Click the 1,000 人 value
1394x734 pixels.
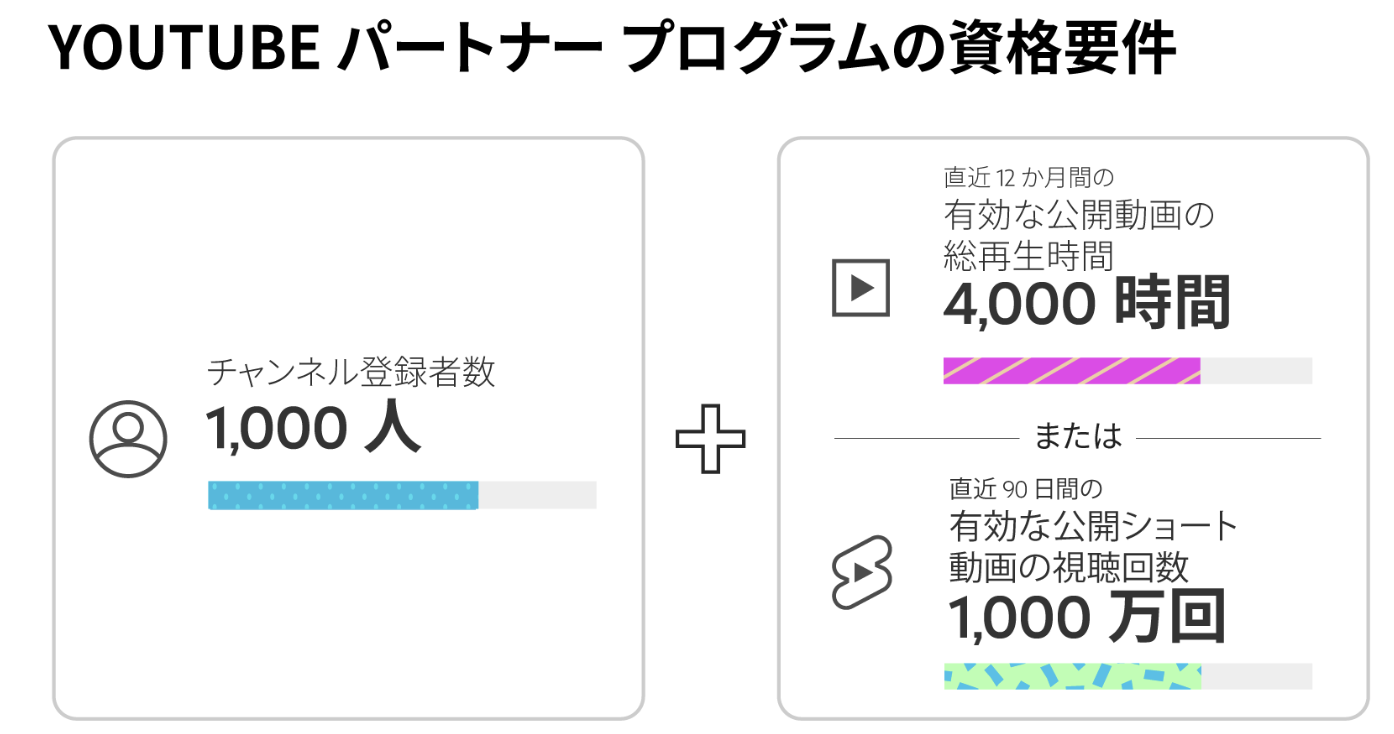(314, 429)
